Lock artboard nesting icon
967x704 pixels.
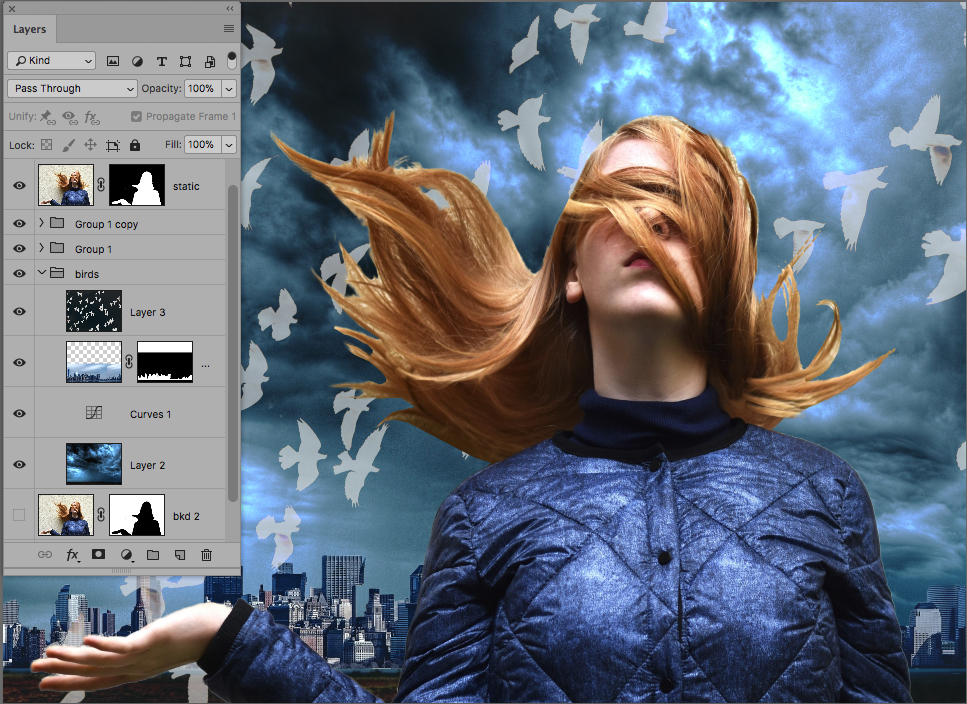(x=112, y=145)
